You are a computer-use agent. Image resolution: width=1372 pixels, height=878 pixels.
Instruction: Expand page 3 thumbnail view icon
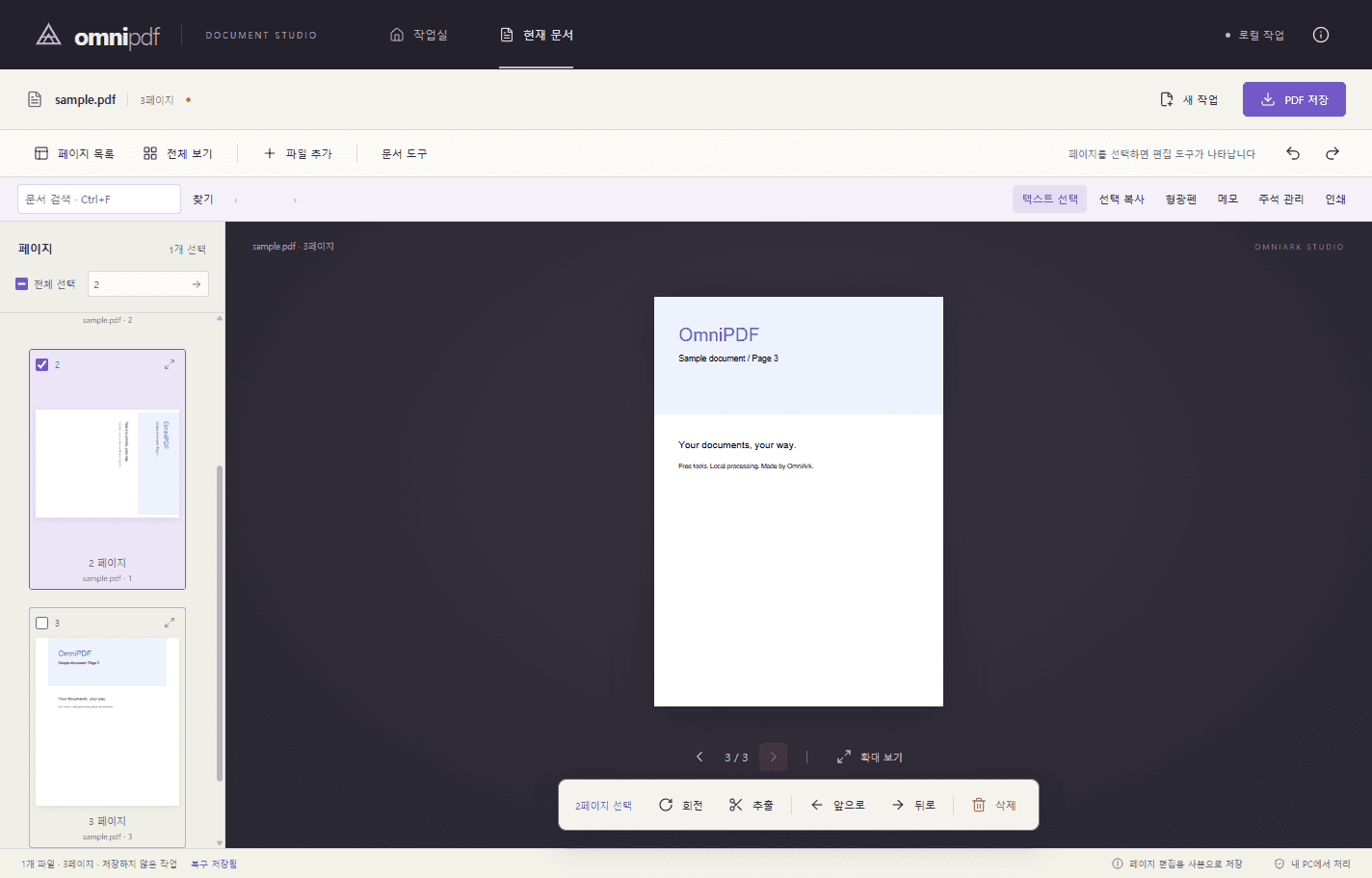point(170,623)
